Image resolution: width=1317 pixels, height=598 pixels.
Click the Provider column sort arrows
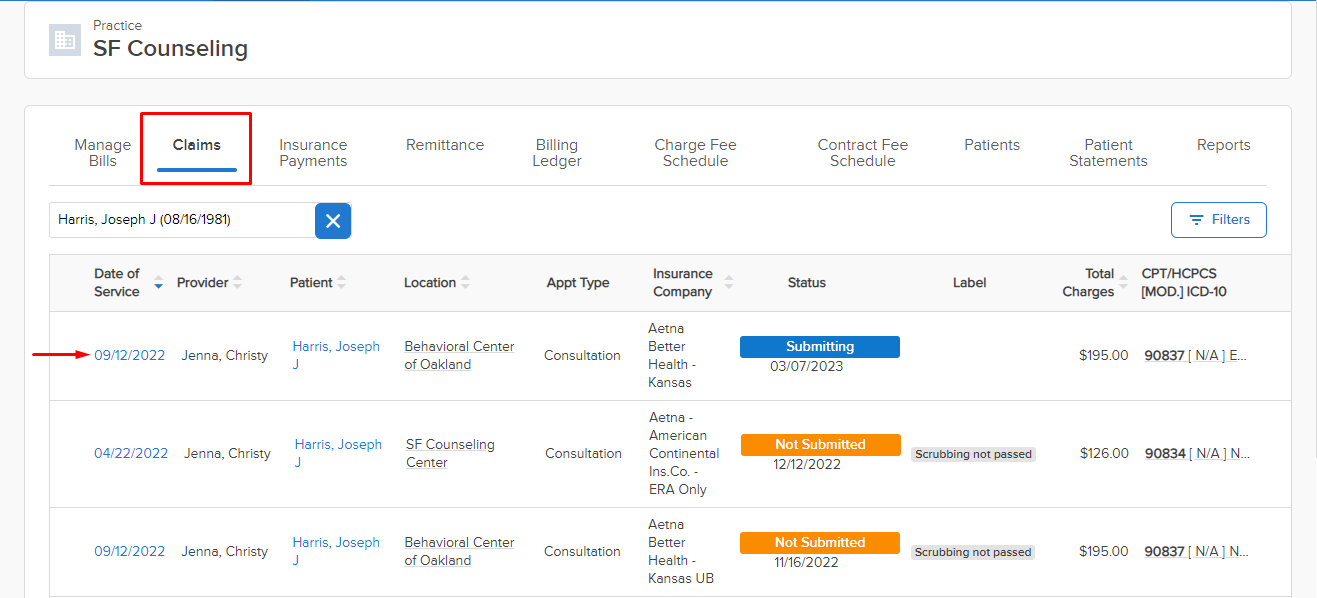click(x=239, y=282)
